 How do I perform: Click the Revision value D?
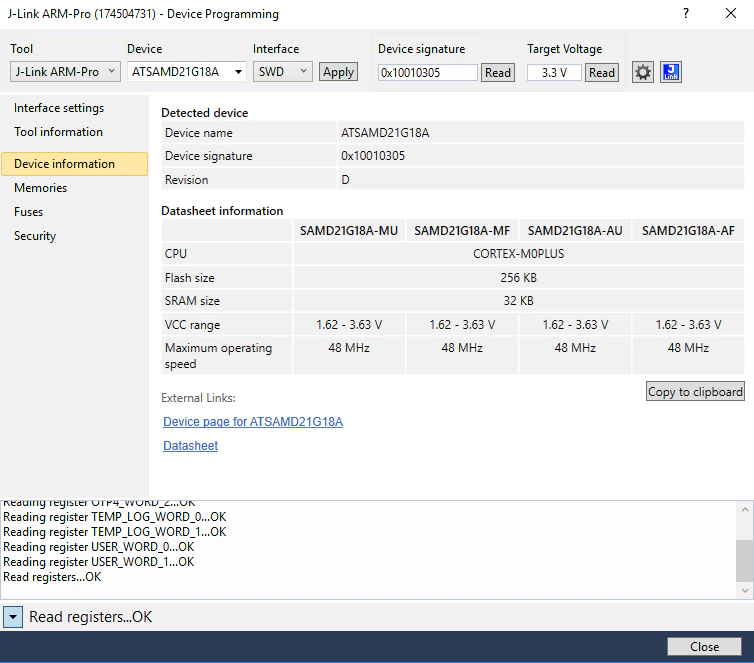tap(345, 180)
